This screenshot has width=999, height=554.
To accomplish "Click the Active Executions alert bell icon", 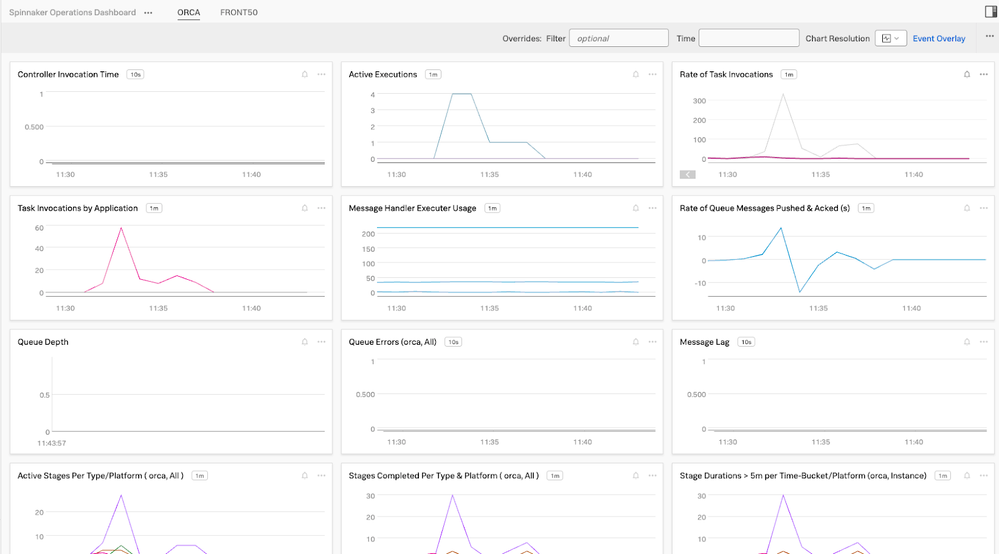I will pyautogui.click(x=636, y=74).
